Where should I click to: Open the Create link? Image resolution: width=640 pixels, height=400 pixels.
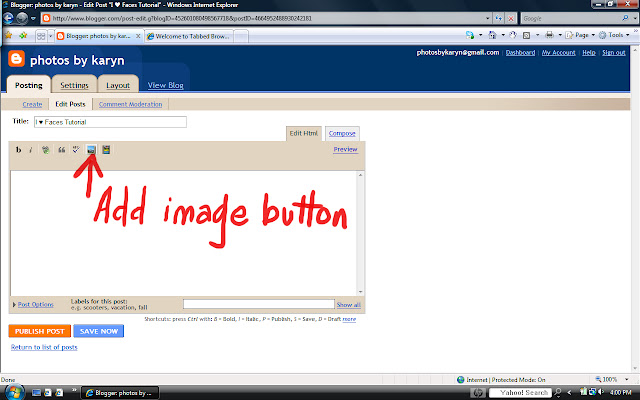click(x=32, y=104)
